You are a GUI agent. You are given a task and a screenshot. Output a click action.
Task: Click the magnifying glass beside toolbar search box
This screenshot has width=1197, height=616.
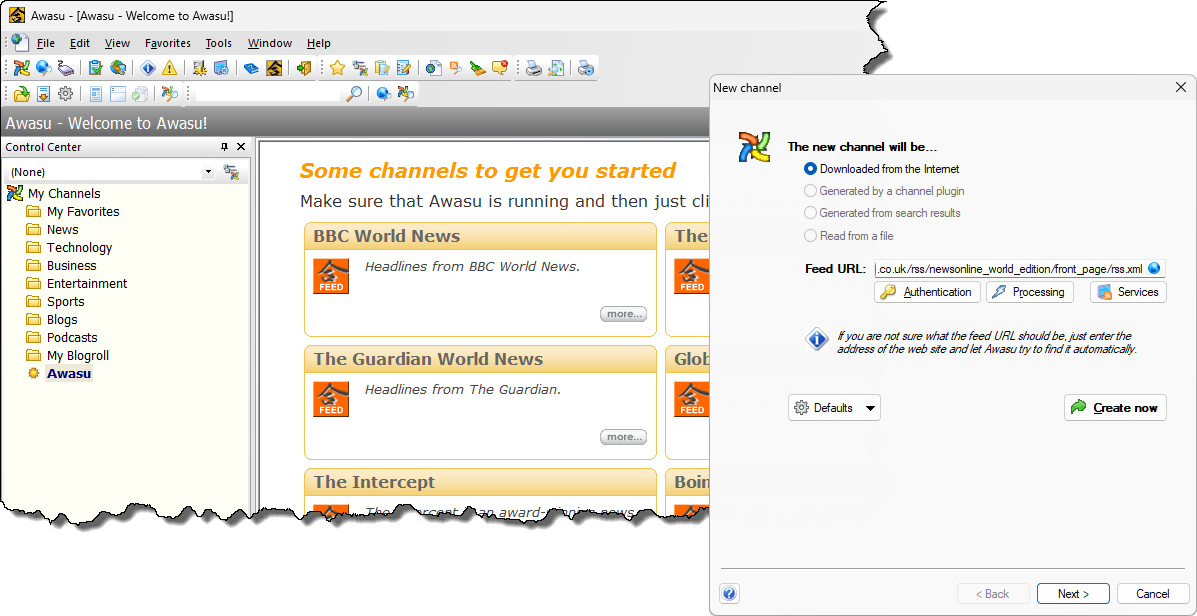(354, 93)
